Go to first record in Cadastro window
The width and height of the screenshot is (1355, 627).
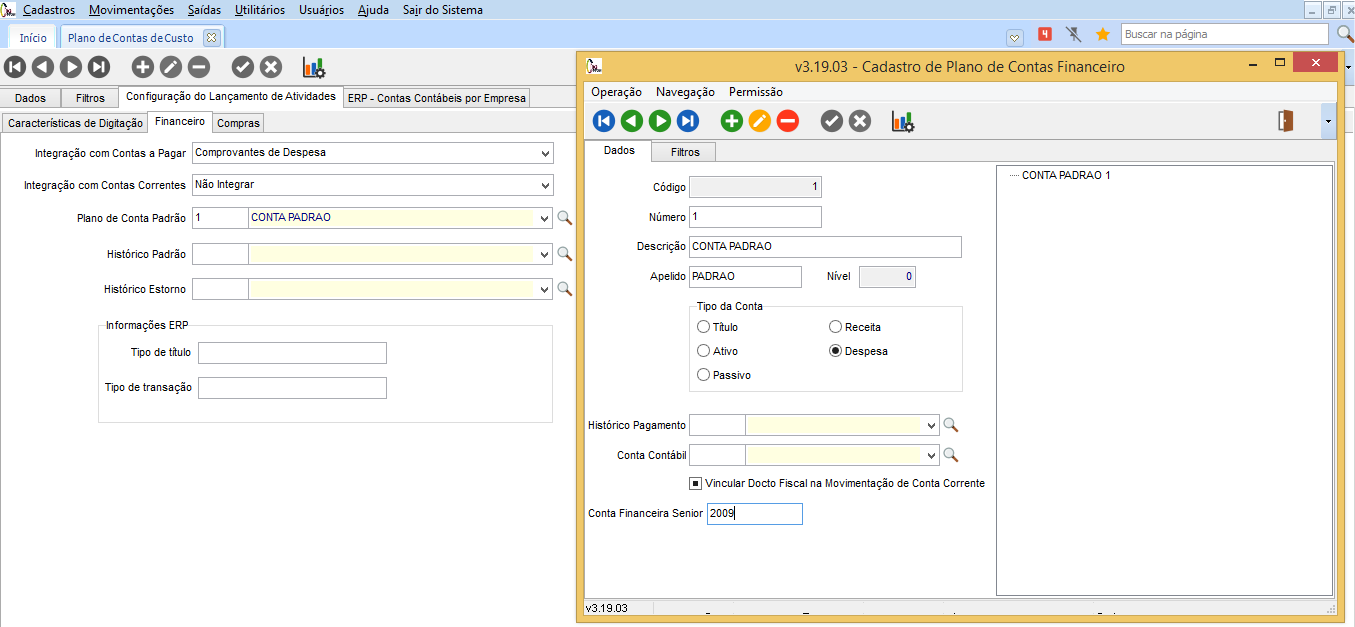click(603, 121)
